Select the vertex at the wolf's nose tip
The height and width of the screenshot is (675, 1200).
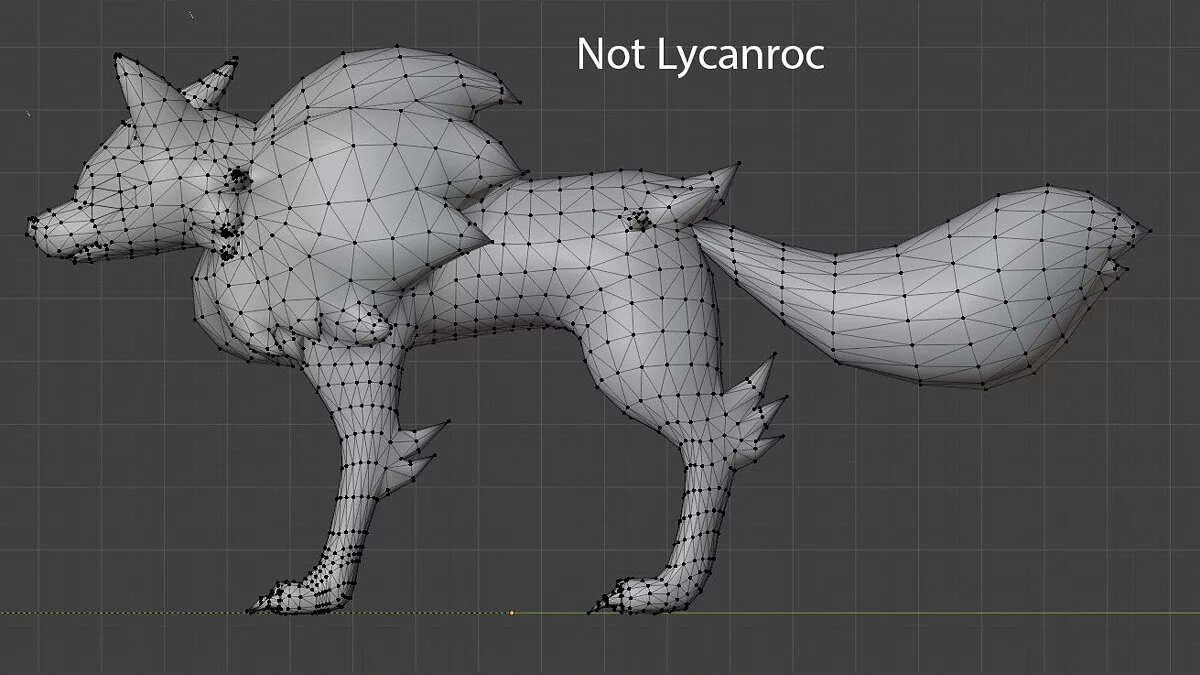[30, 221]
